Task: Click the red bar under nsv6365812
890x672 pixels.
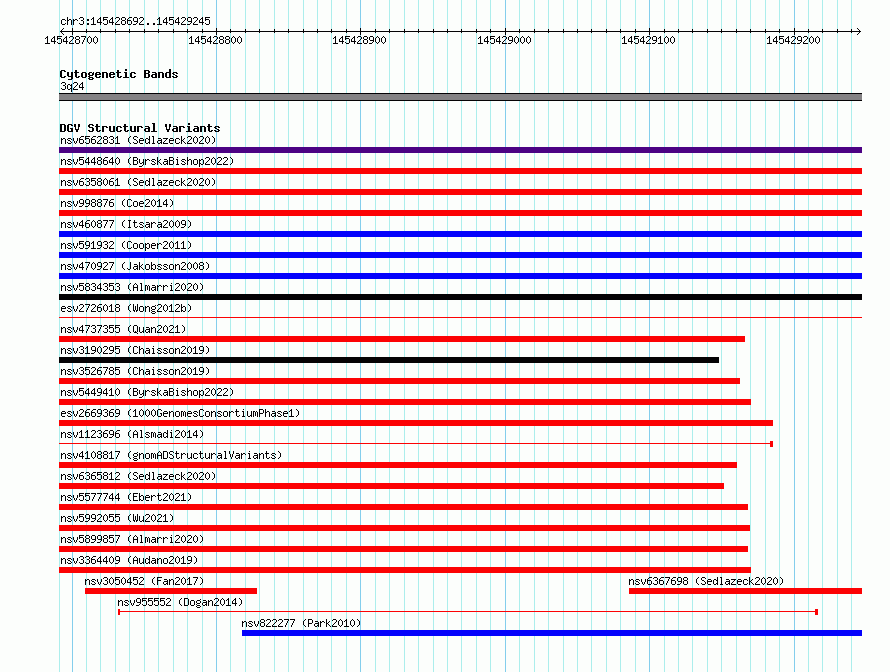Action: pyautogui.click(x=392, y=486)
